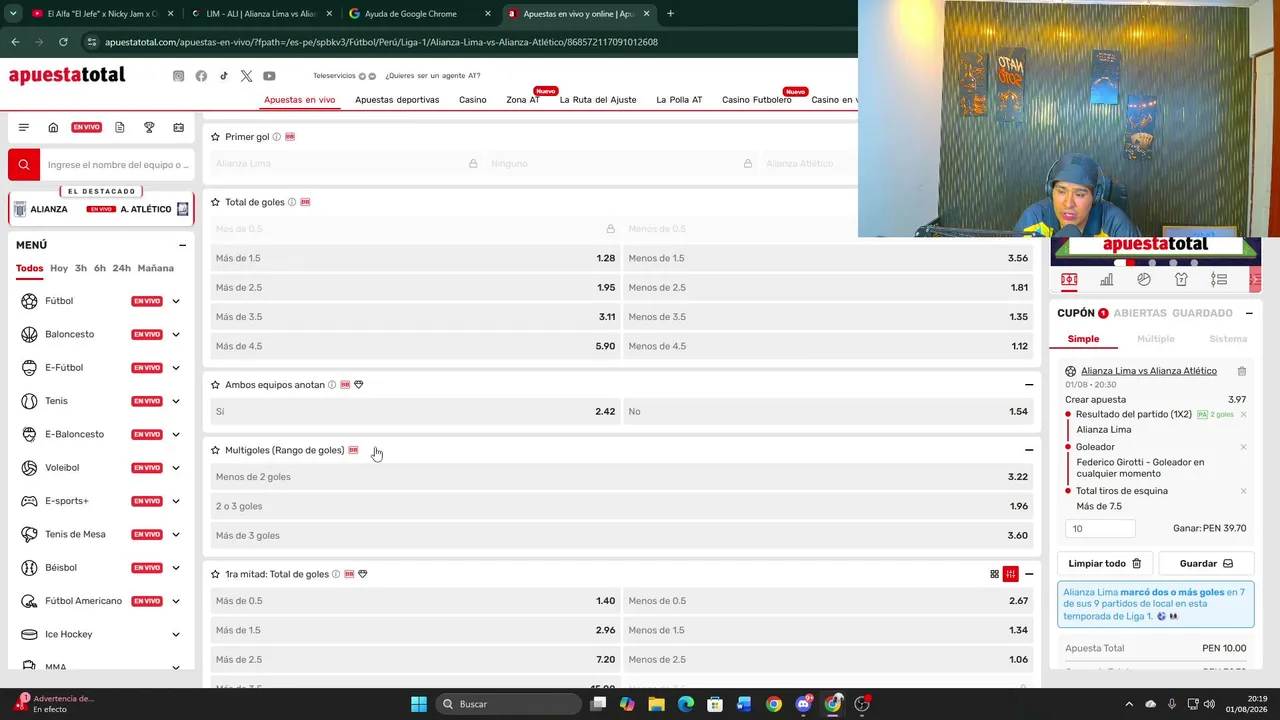Go to the sidebar home icon
Screen dimensions: 1280x720
pyautogui.click(x=53, y=127)
